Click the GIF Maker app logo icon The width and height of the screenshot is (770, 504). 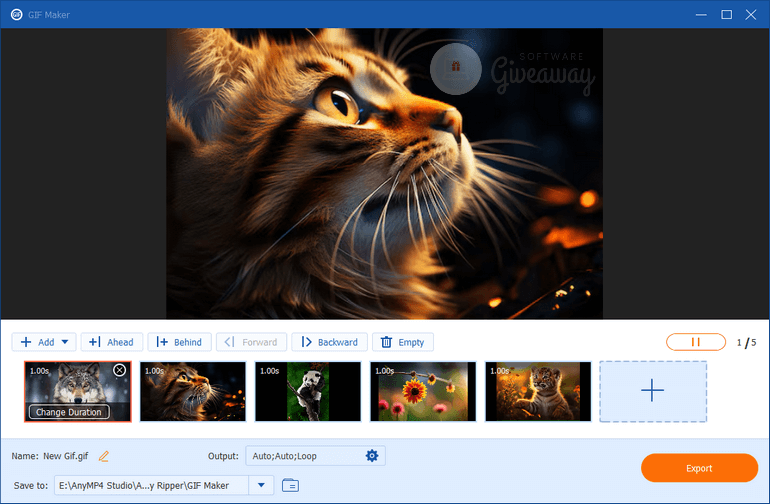[x=17, y=15]
